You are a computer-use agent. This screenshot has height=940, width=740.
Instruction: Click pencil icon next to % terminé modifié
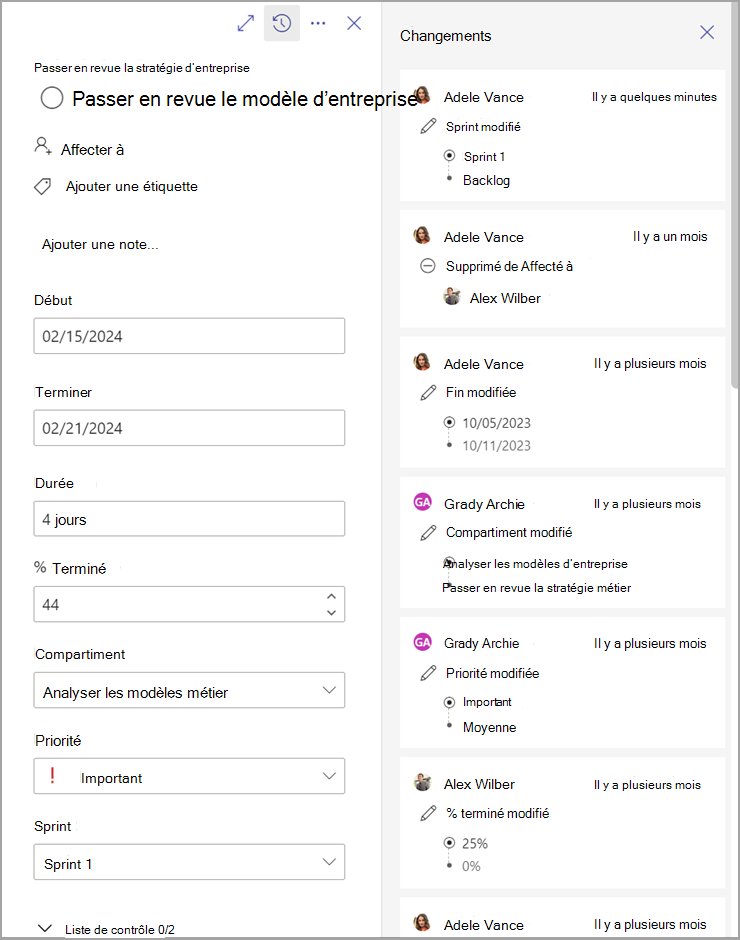[x=428, y=813]
